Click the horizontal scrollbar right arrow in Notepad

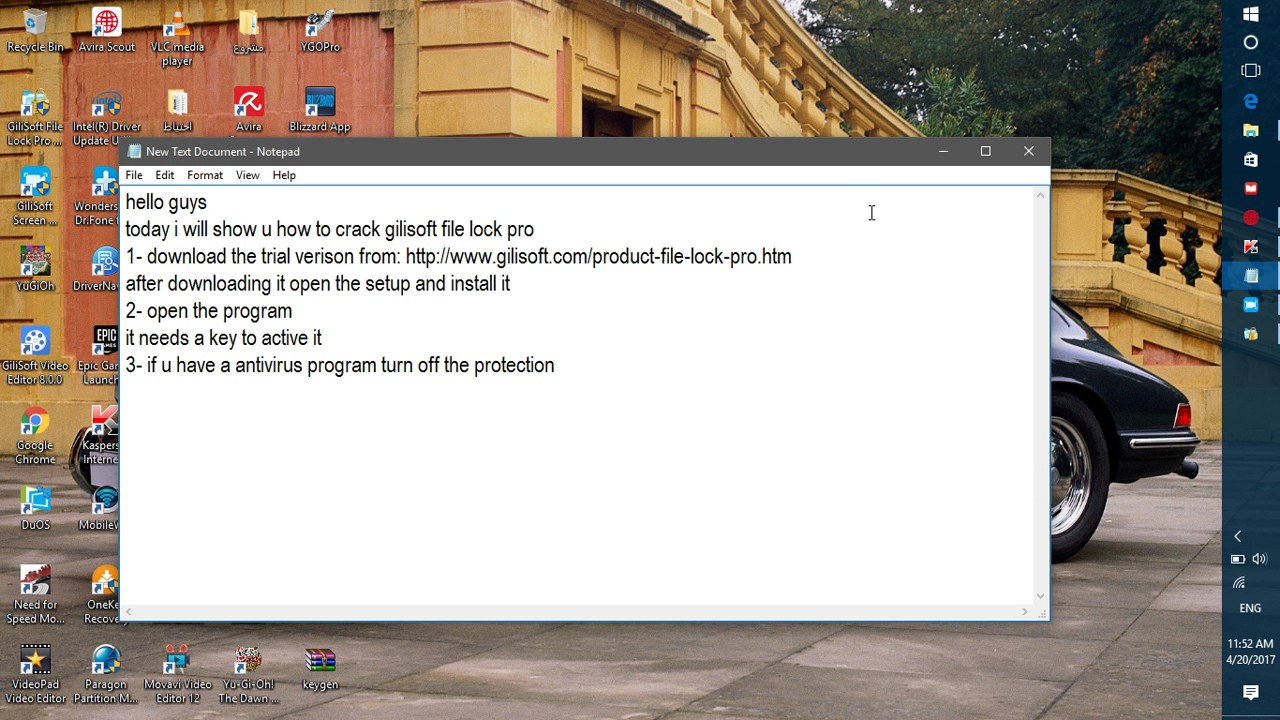pos(1024,612)
